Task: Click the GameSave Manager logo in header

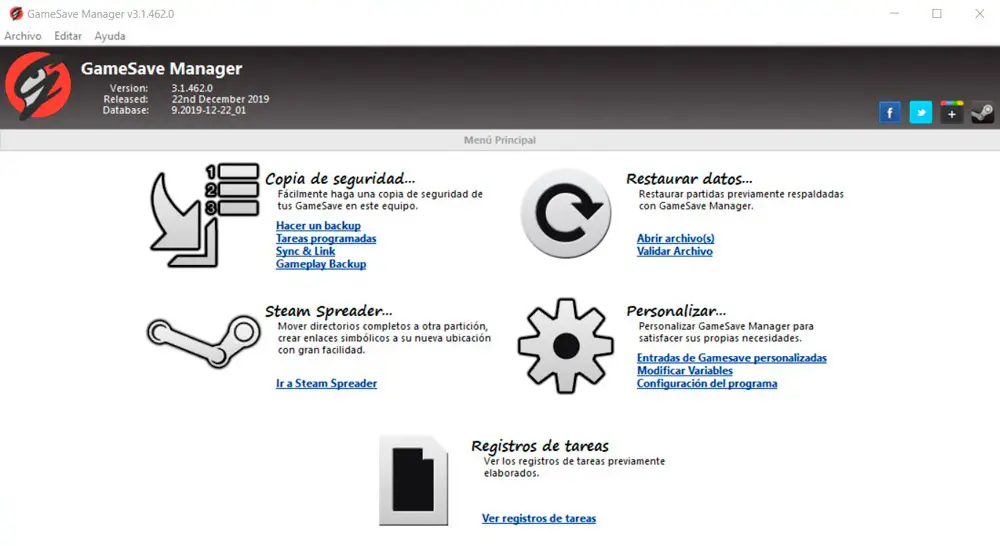Action: tap(38, 86)
